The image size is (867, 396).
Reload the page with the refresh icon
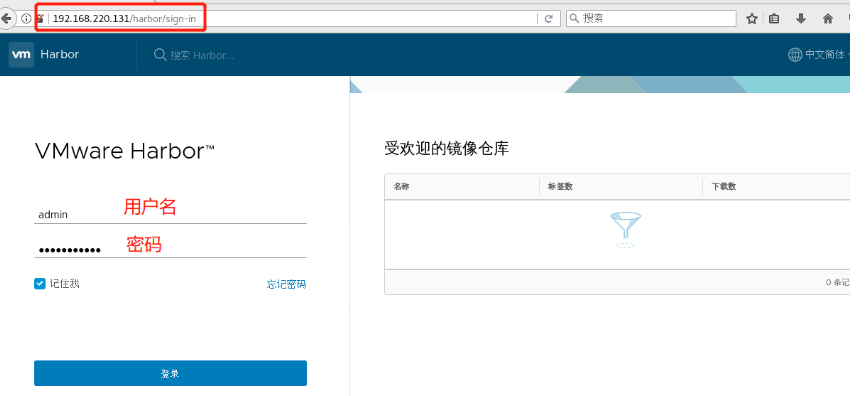(549, 18)
